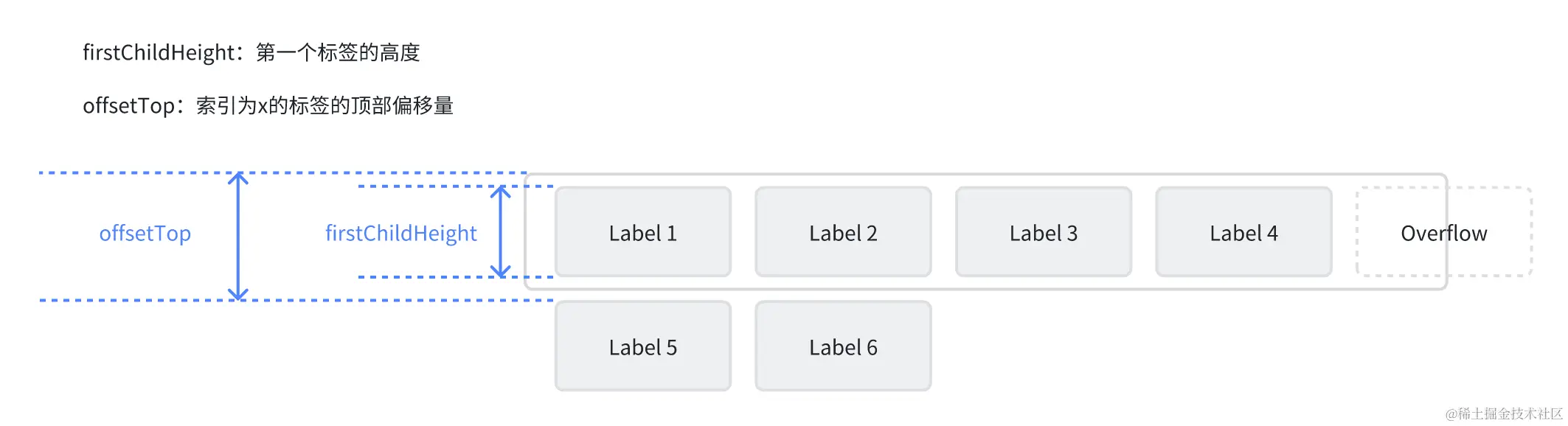Choose the Label 3 tag
The height and width of the screenshot is (426, 1568).
(1043, 232)
